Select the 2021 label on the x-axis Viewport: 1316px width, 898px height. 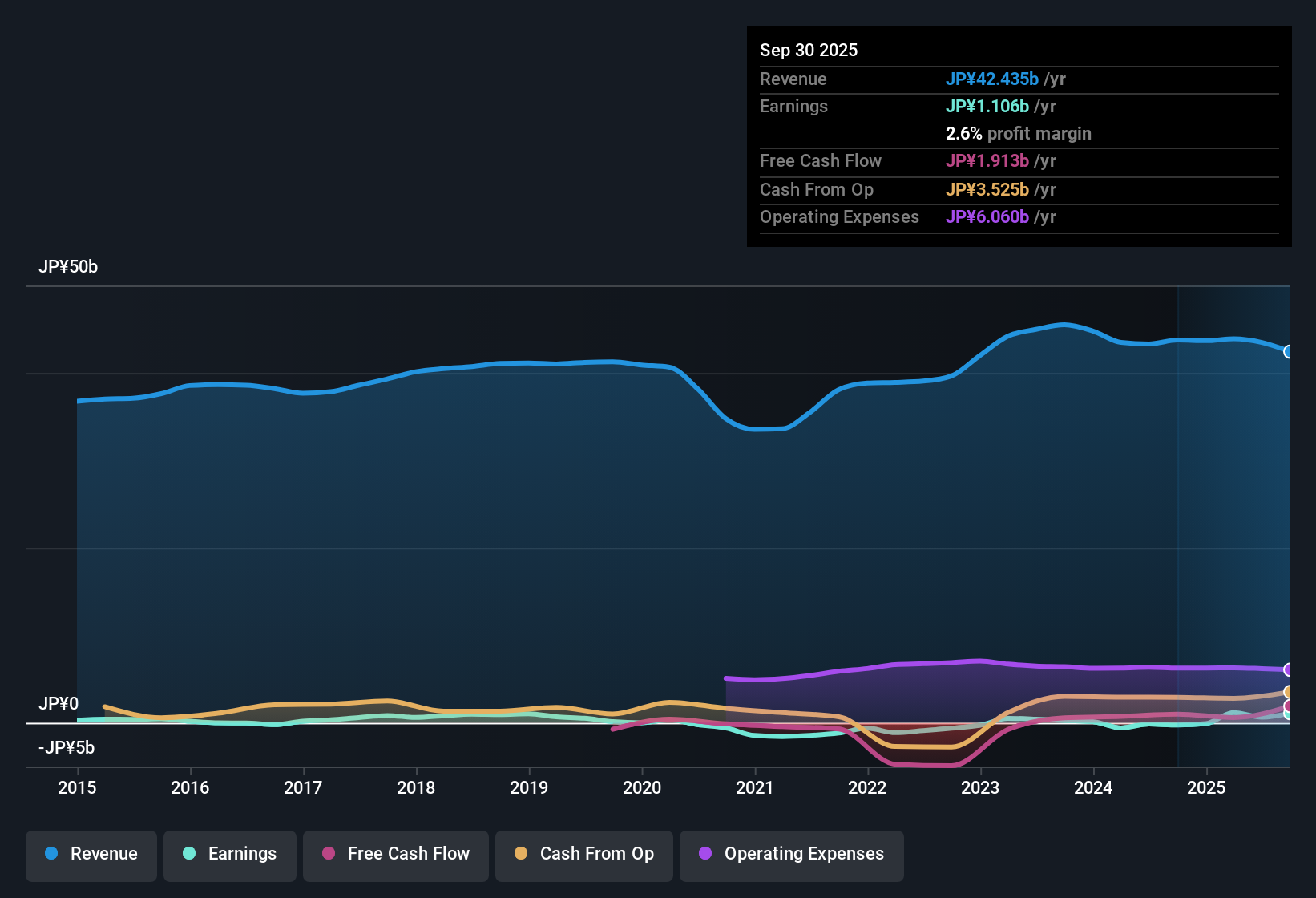755,788
